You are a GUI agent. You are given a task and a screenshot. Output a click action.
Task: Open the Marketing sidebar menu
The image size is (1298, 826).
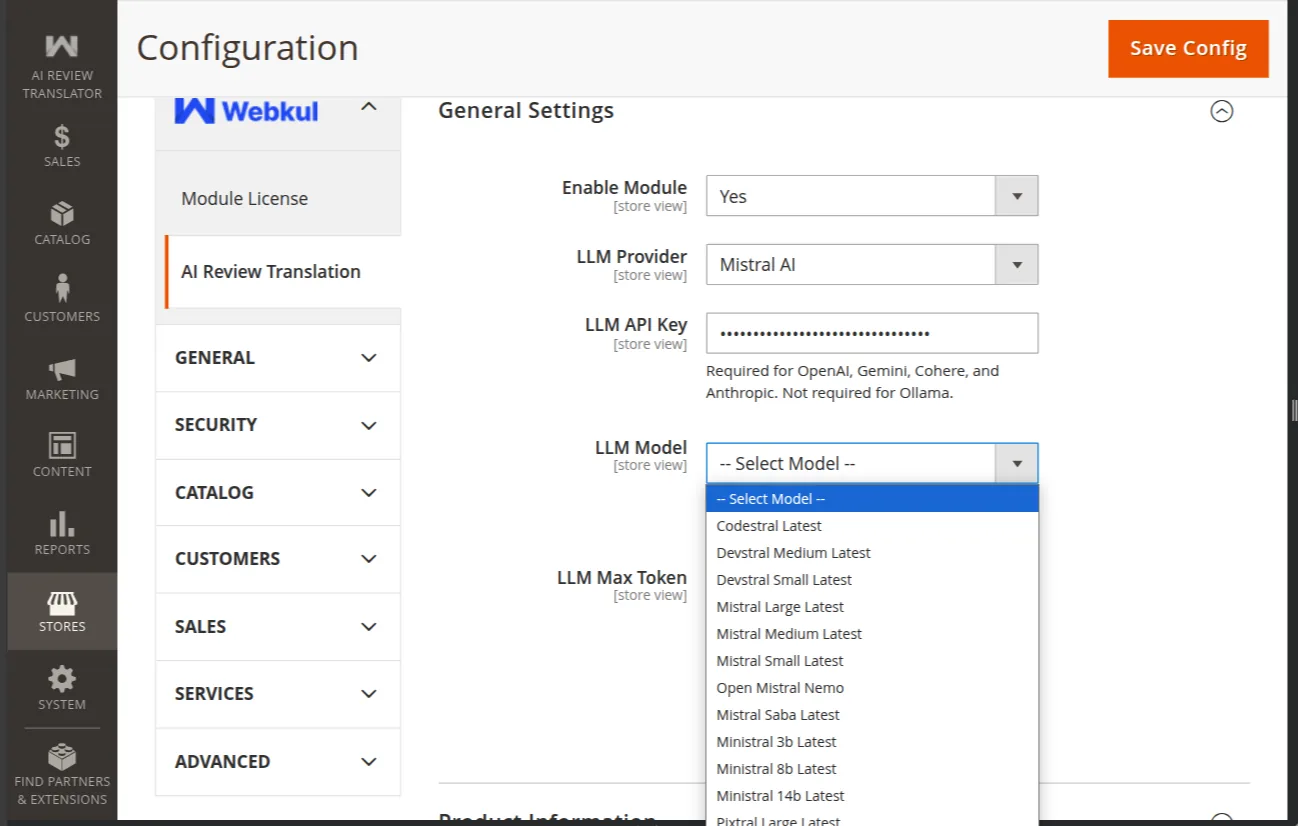coord(62,378)
